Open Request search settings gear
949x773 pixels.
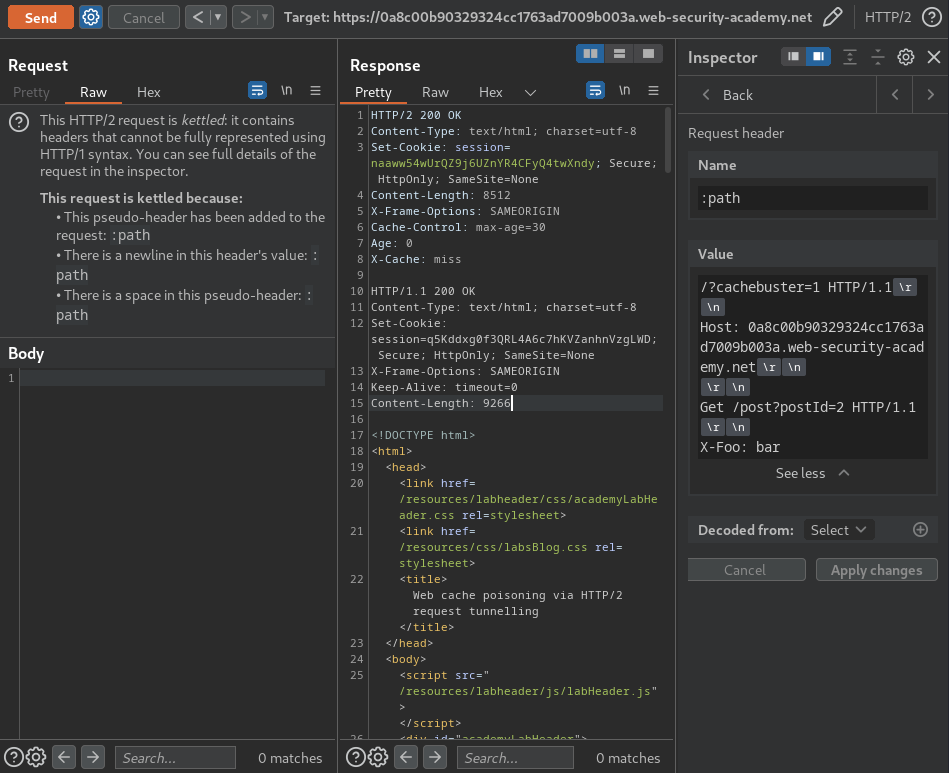pyautogui.click(x=36, y=757)
